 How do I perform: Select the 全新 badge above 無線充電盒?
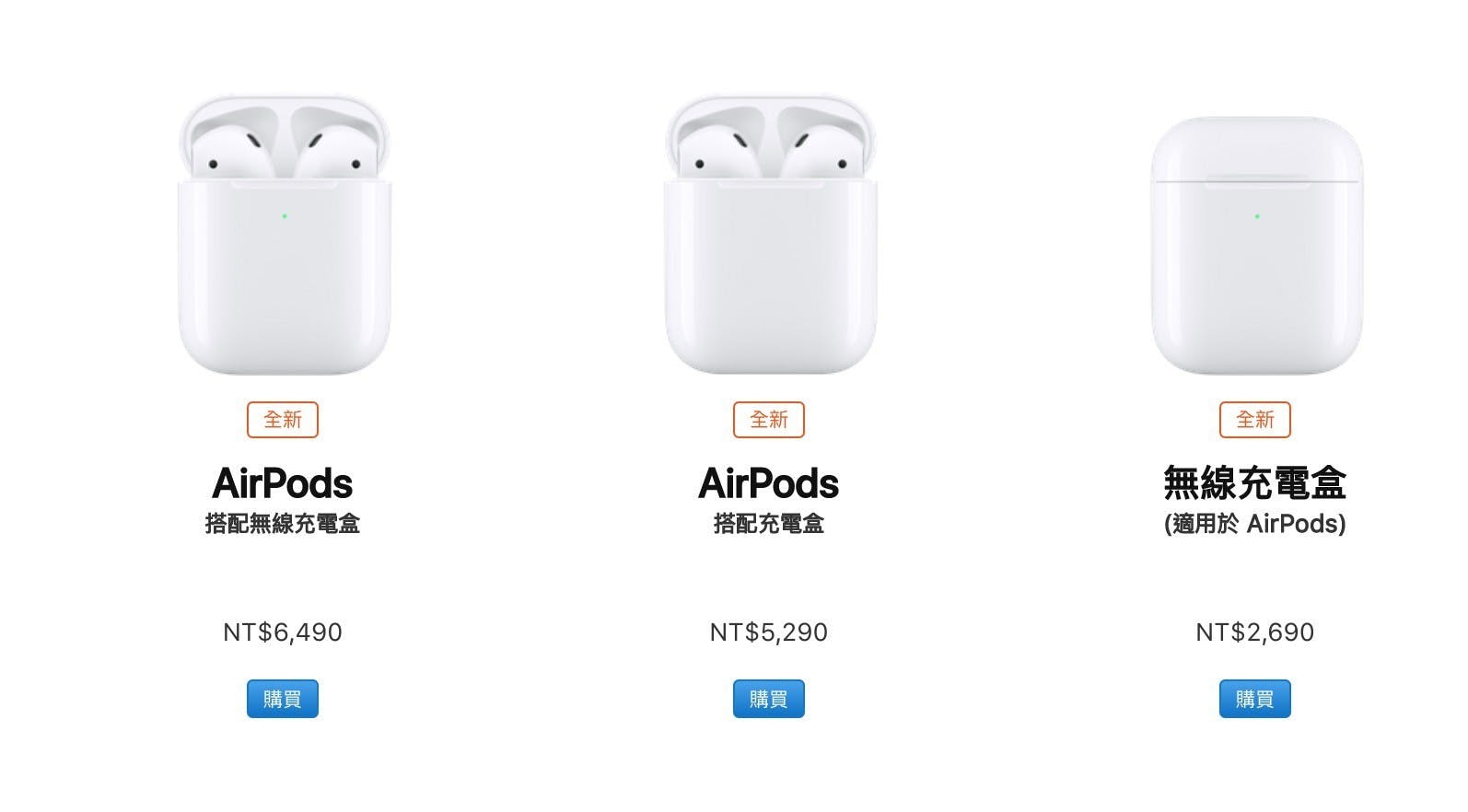[x=1255, y=420]
